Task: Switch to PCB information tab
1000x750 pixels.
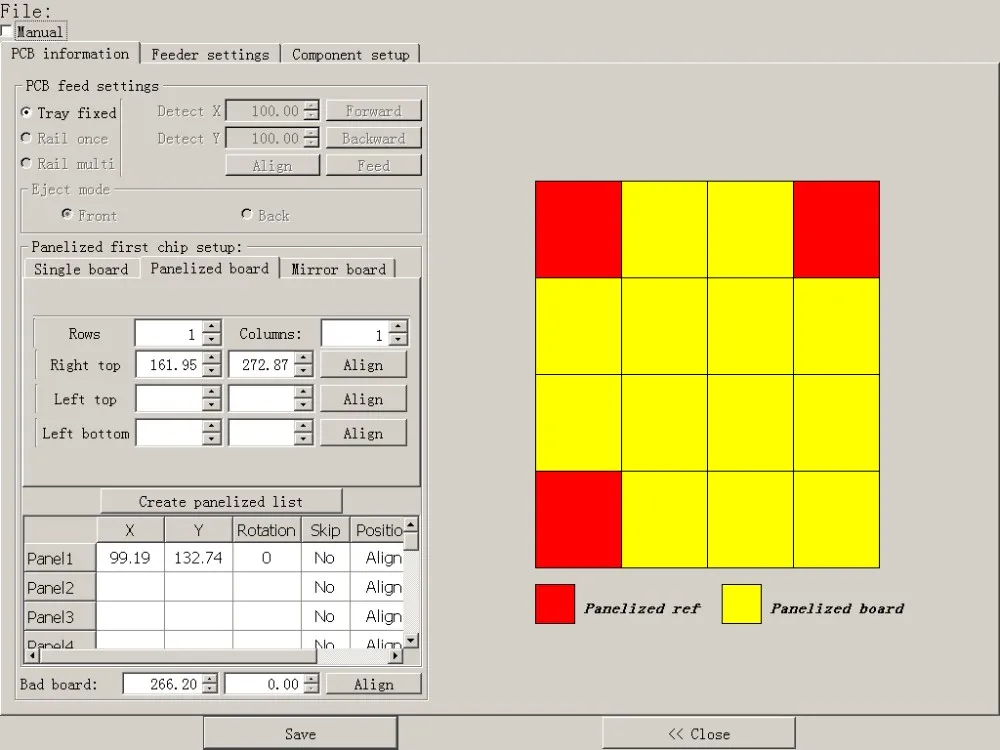Action: [70, 54]
